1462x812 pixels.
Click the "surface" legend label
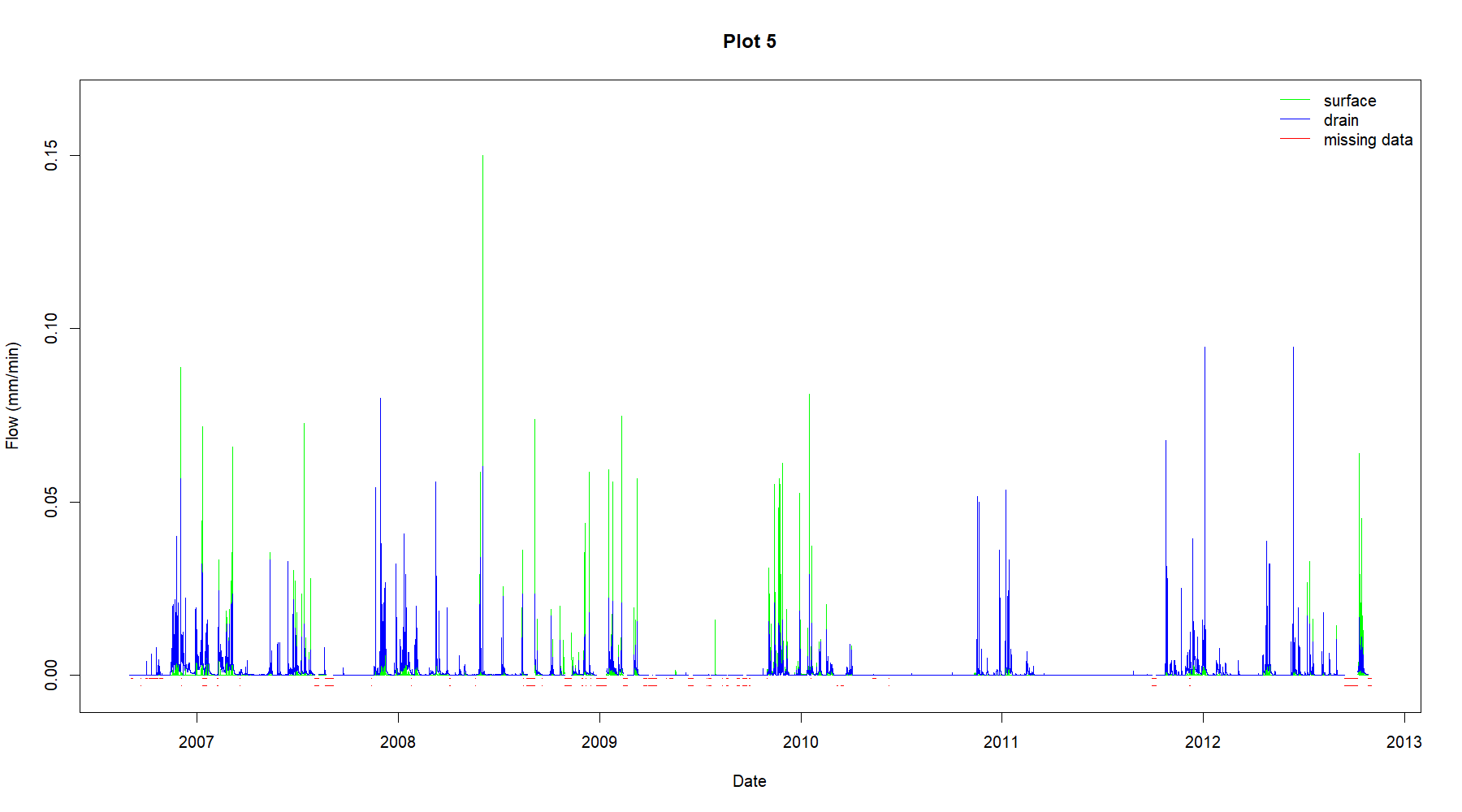pos(1349,101)
